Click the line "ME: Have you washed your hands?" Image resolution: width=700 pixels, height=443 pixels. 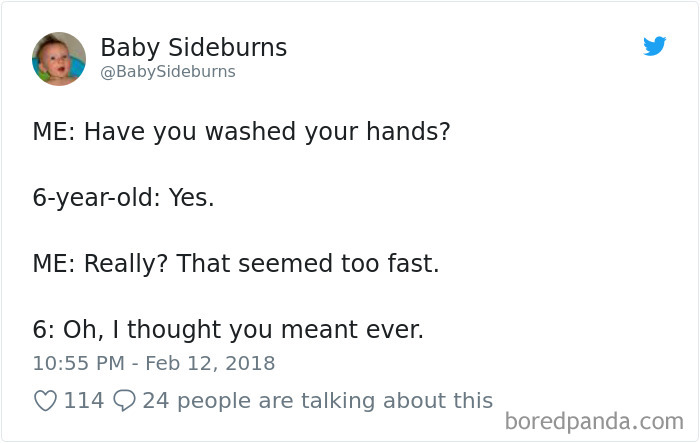[x=241, y=131]
